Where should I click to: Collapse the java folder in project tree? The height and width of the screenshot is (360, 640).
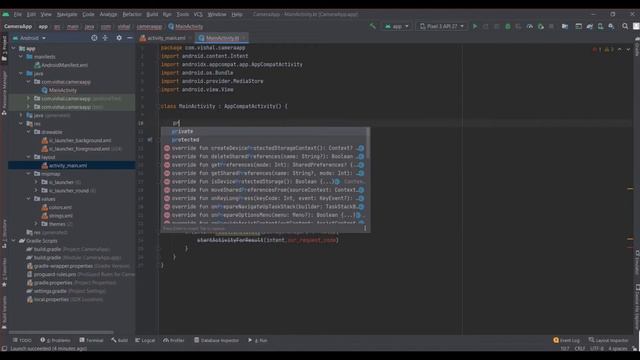click(x=21, y=73)
